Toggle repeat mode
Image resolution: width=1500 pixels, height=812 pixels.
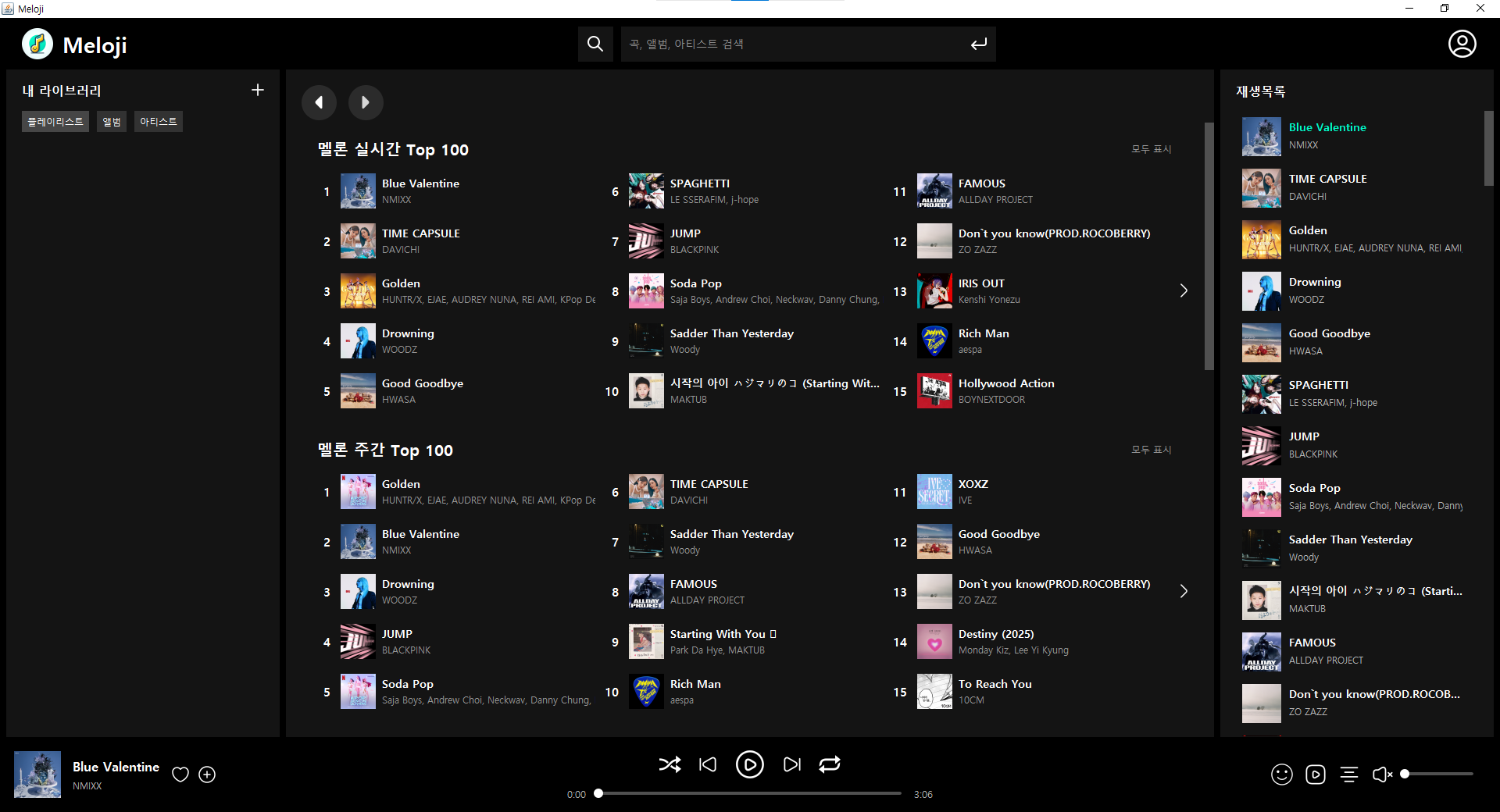[x=830, y=764]
